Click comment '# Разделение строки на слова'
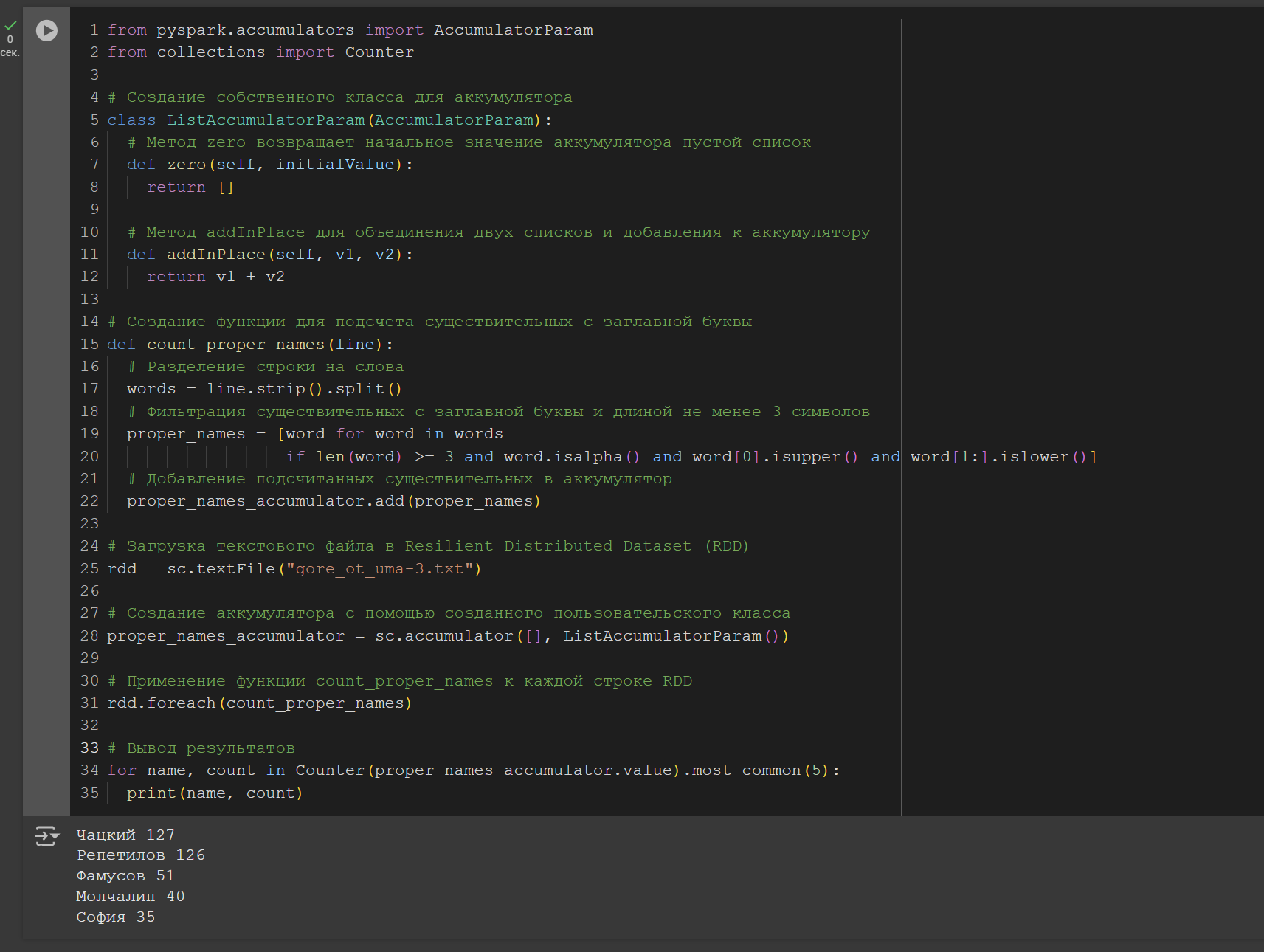This screenshot has height=952, width=1264. click(x=265, y=367)
